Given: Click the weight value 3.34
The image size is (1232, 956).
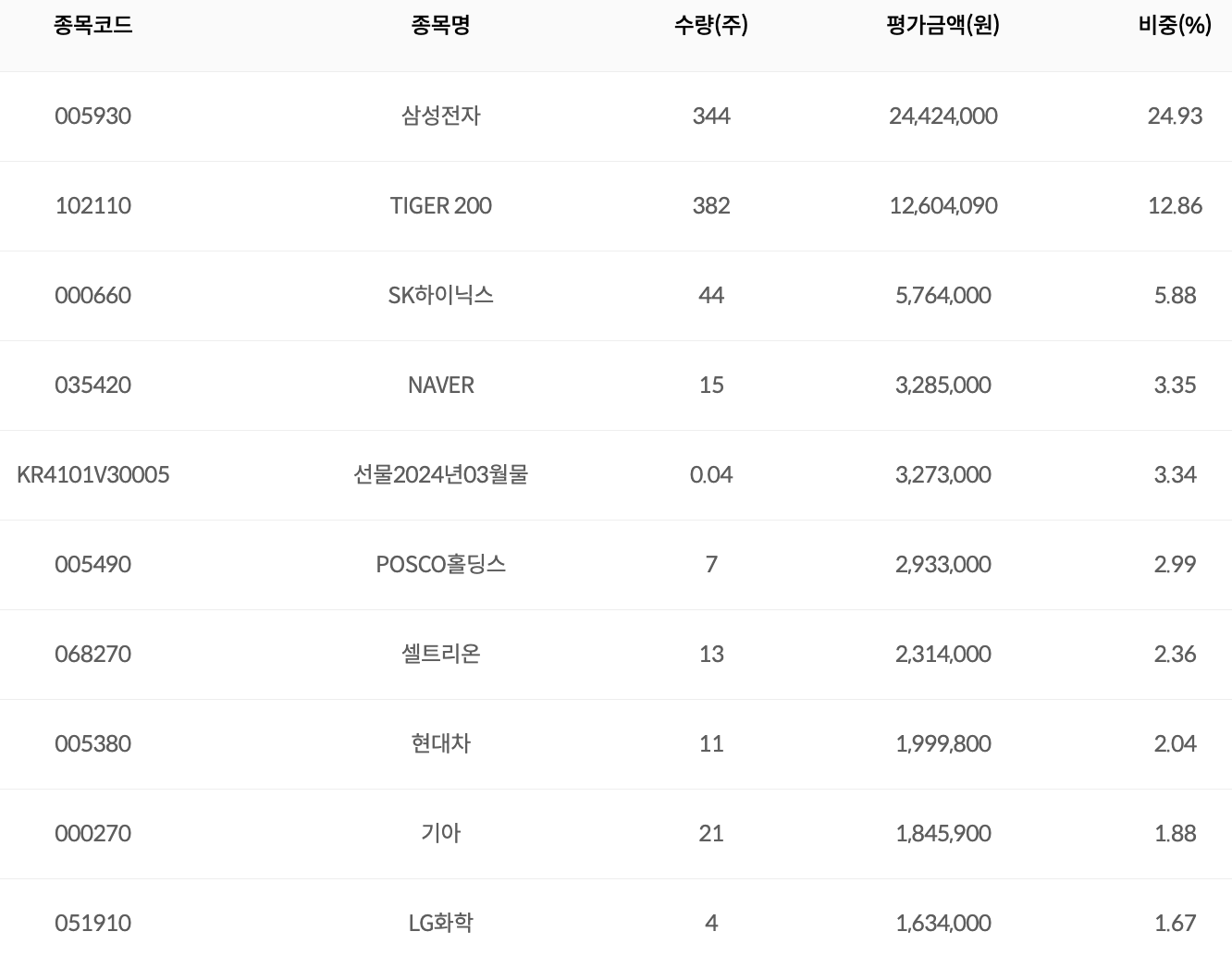Looking at the screenshot, I should click(1175, 474).
